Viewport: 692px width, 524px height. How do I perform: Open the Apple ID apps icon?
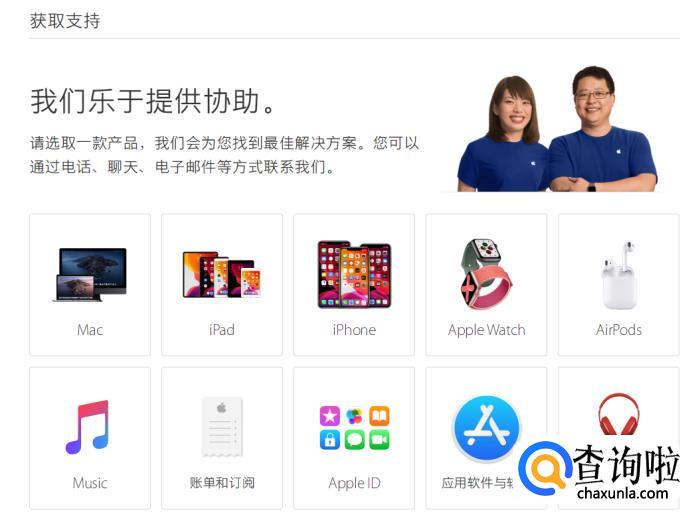354,428
